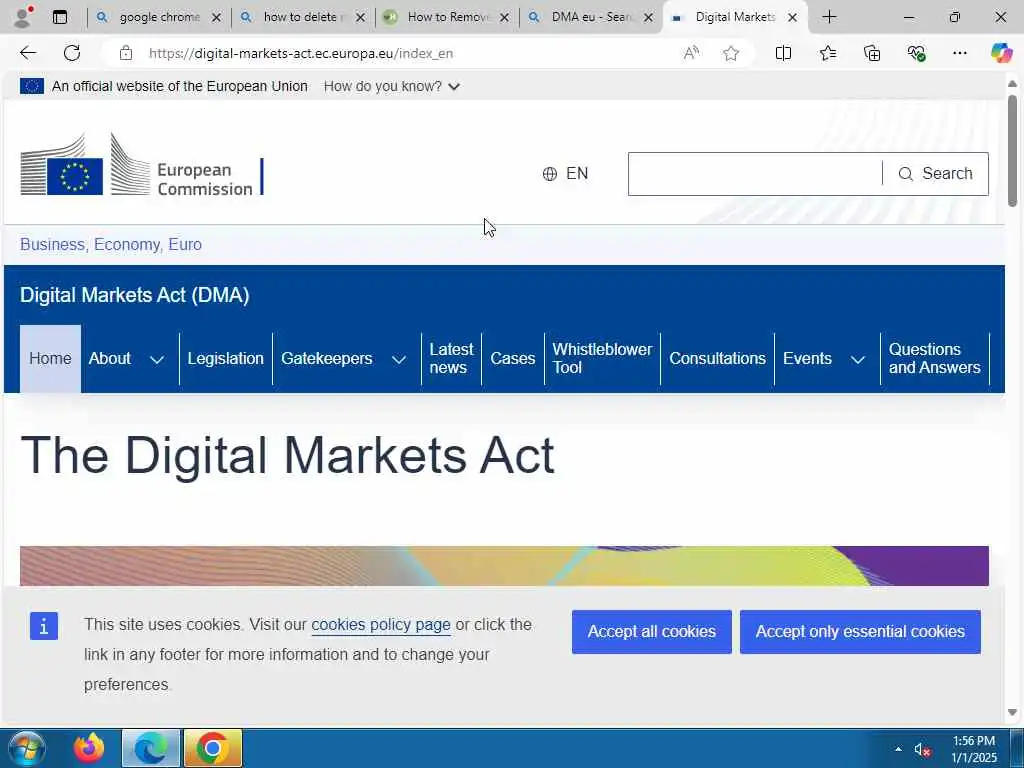The height and width of the screenshot is (768, 1024).
Task: Close the 'How to Remove' tab
Action: pyautogui.click(x=504, y=18)
